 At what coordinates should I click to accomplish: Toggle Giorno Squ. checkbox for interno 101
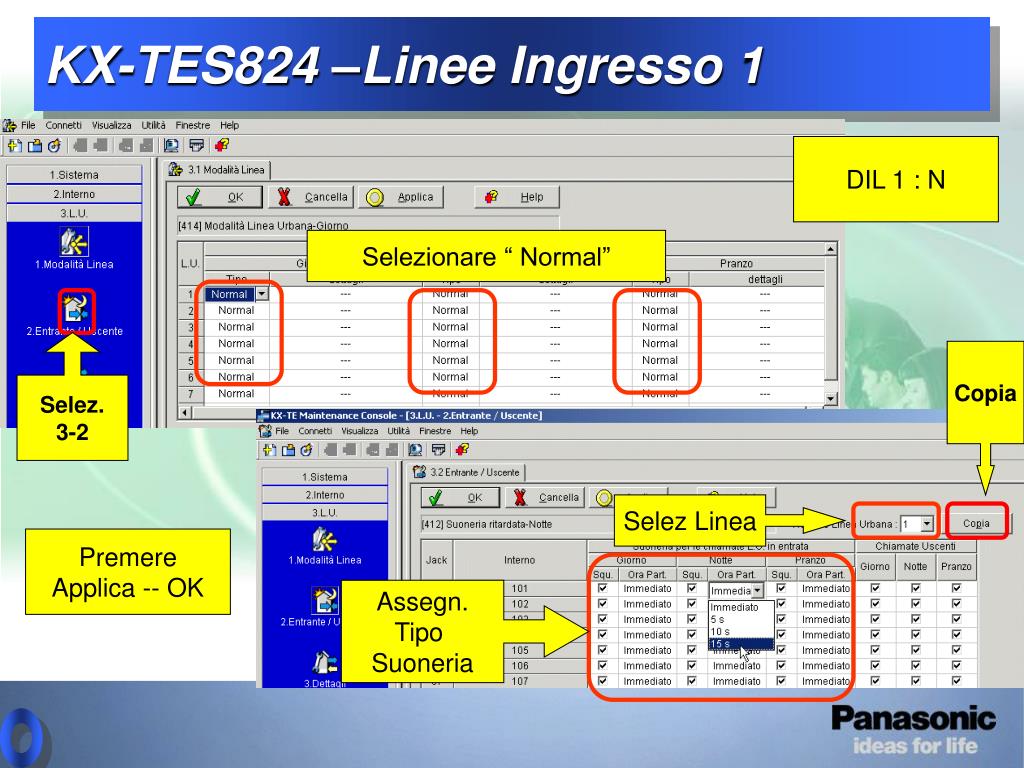pyautogui.click(x=602, y=588)
